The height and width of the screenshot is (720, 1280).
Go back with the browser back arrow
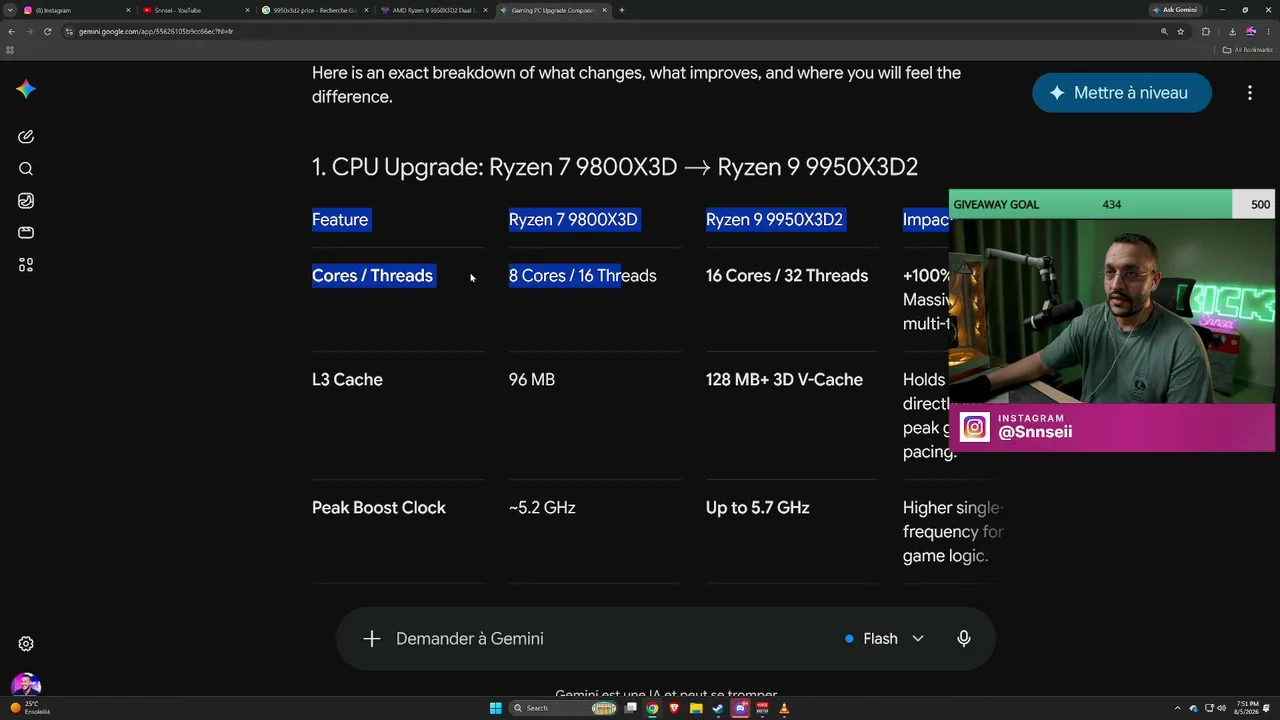tap(11, 31)
